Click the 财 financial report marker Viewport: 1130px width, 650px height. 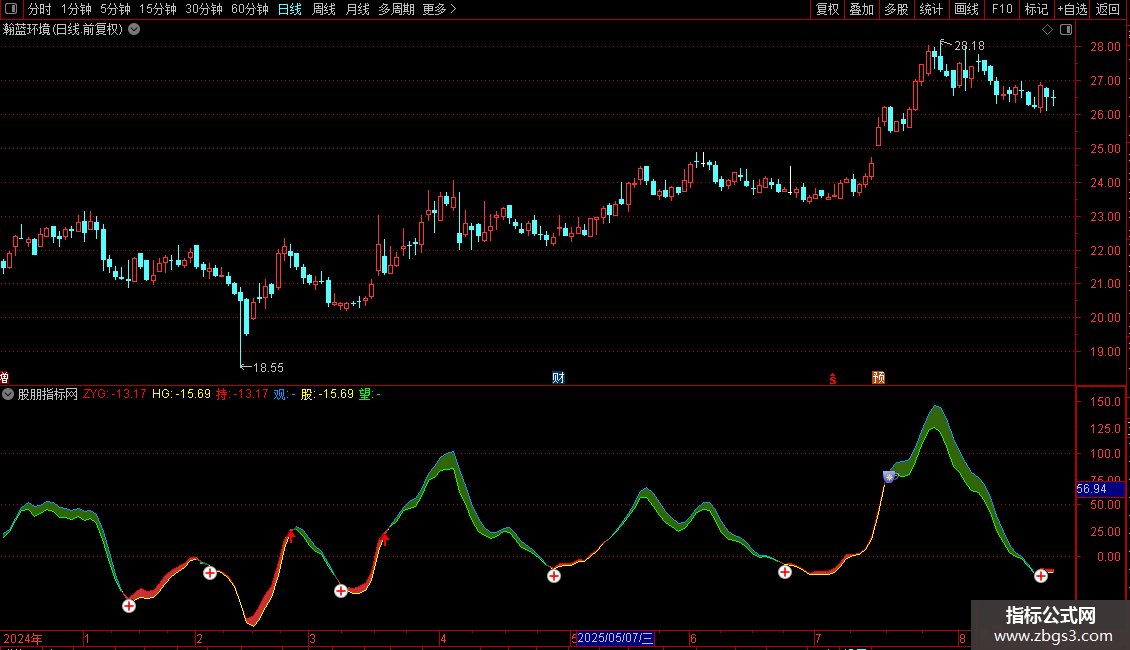[x=558, y=378]
